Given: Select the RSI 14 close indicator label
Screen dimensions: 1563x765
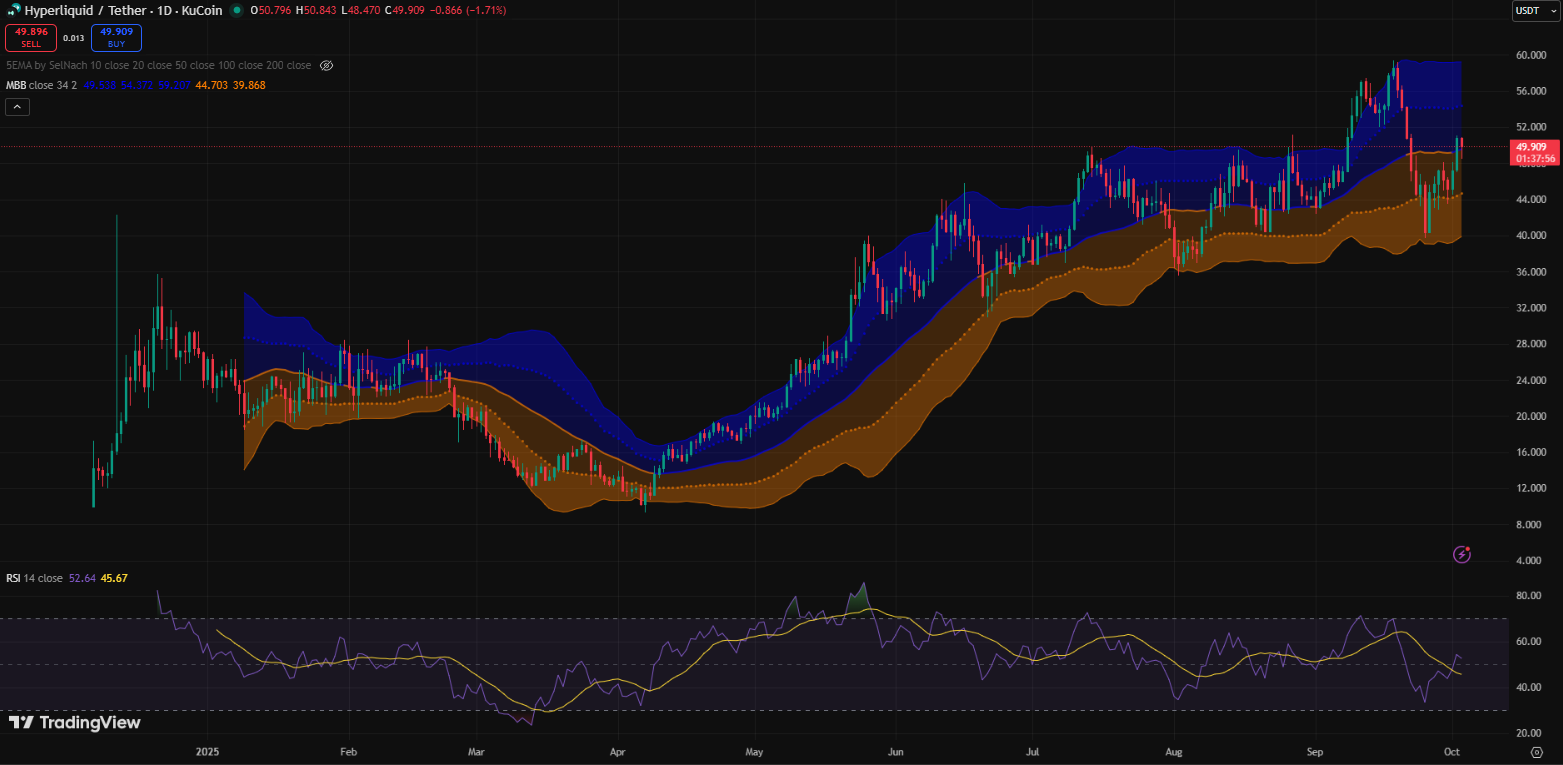Looking at the screenshot, I should (x=35, y=578).
